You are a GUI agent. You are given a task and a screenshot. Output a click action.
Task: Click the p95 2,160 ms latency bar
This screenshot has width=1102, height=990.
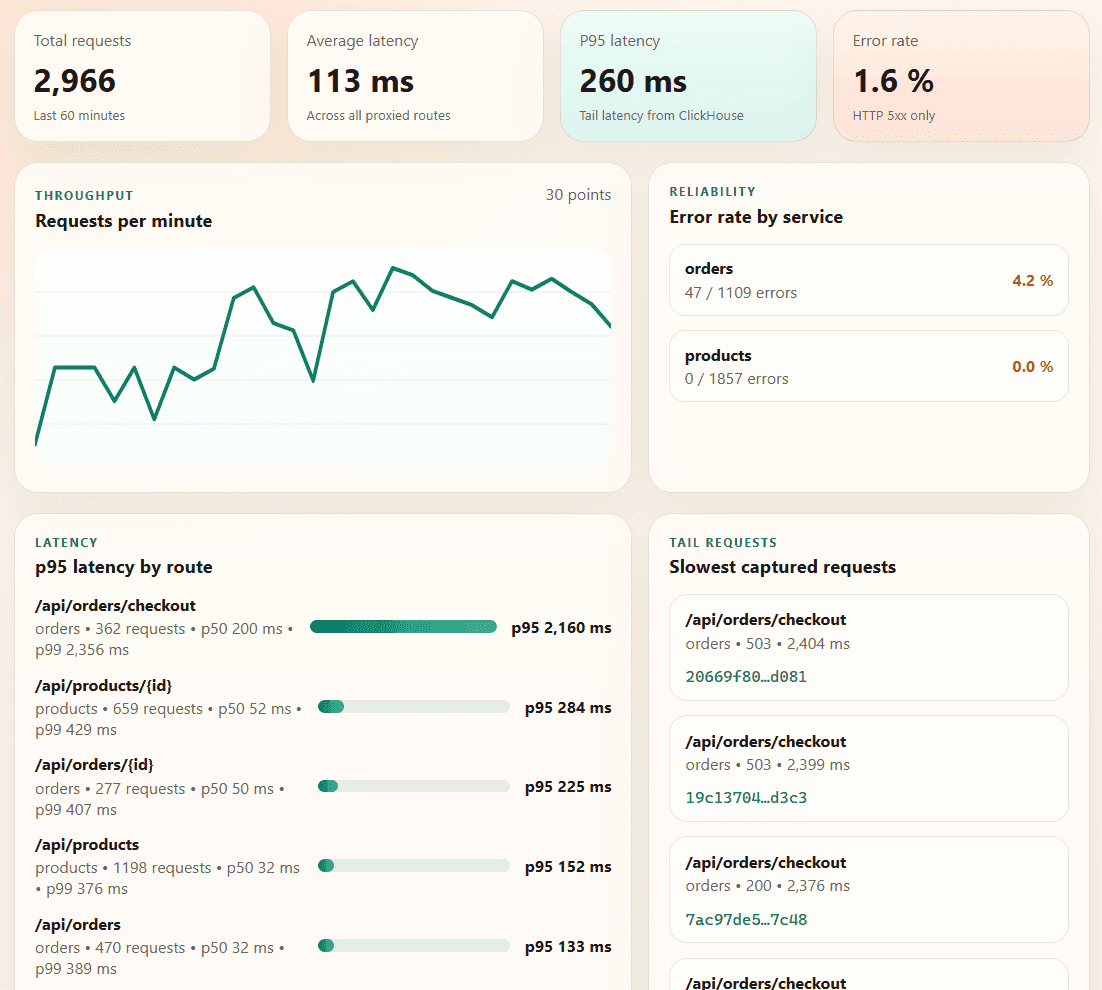tap(403, 627)
